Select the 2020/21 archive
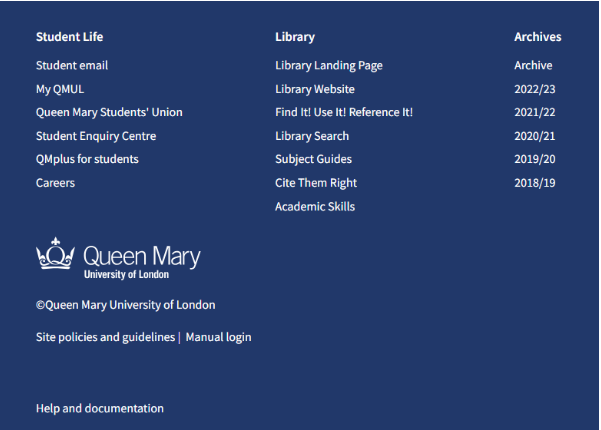Image resolution: width=601 pixels, height=430 pixels. tap(535, 136)
